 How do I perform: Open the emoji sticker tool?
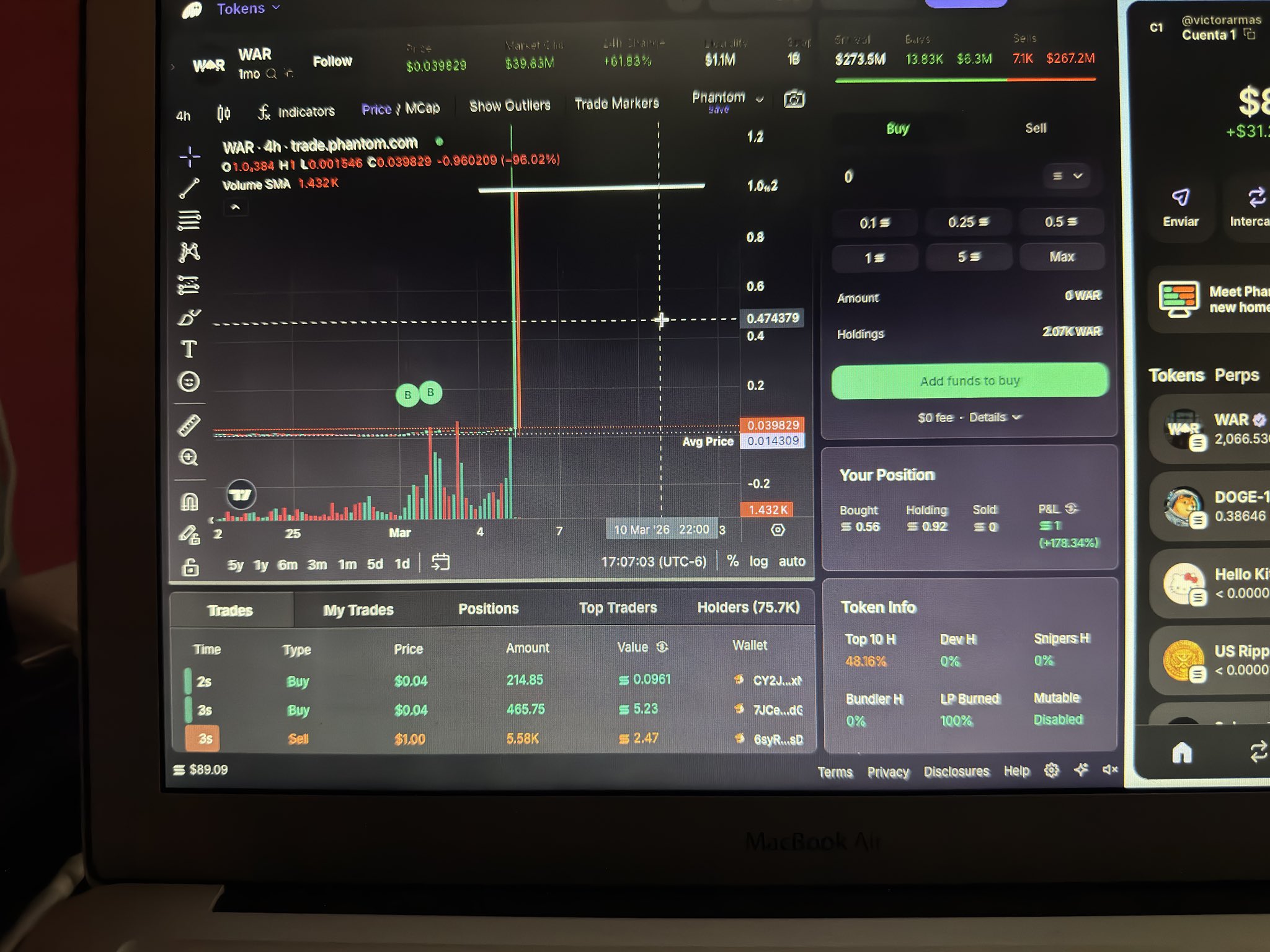point(189,381)
